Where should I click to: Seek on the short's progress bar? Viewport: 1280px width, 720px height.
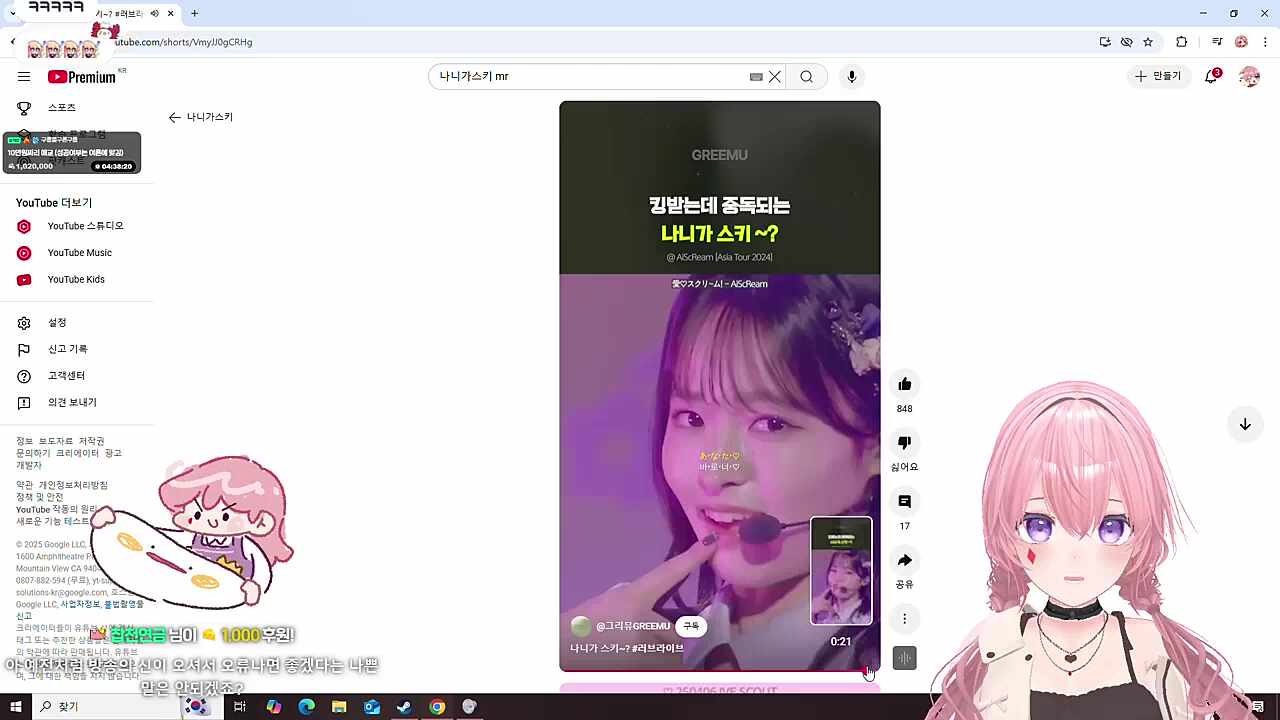click(719, 670)
